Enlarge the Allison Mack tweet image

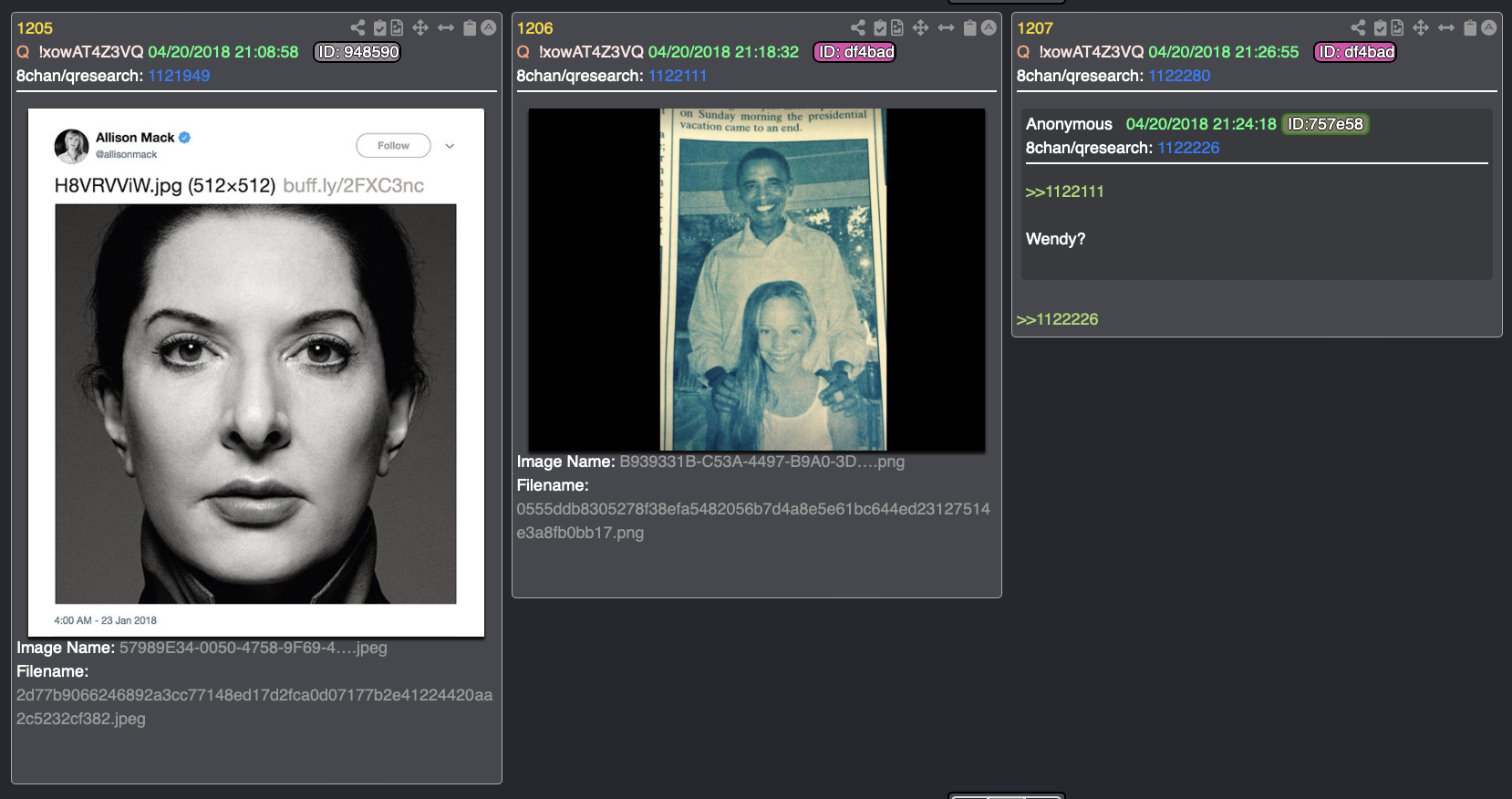[x=256, y=372]
